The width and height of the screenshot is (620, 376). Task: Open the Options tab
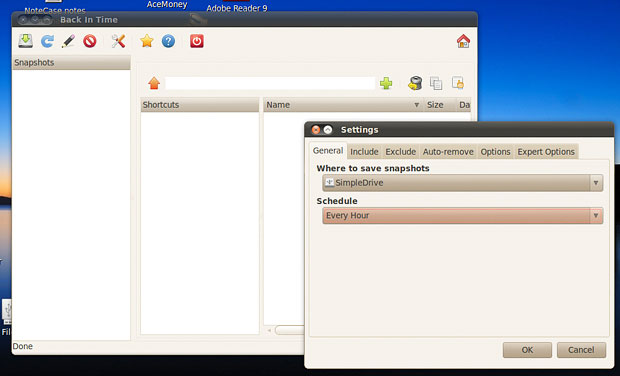click(495, 152)
